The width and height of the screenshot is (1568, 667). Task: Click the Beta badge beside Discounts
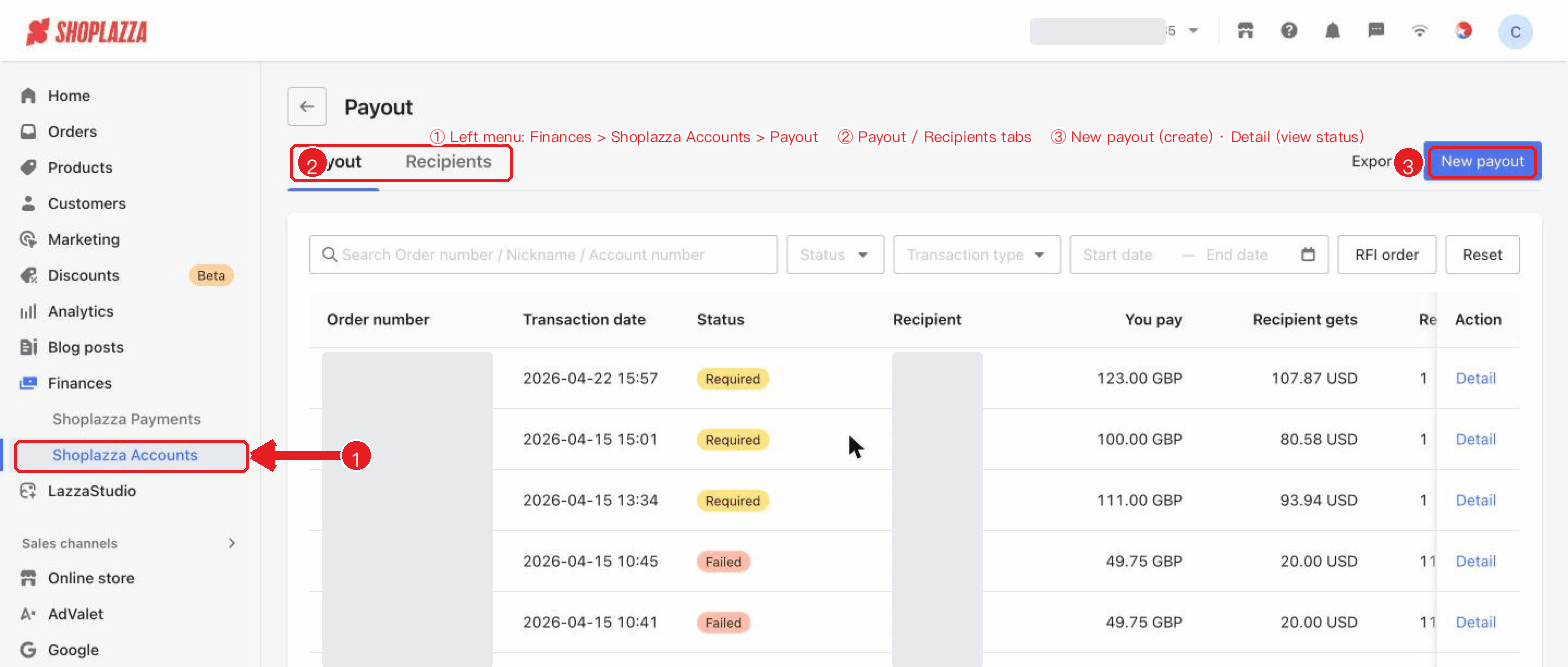(x=211, y=276)
